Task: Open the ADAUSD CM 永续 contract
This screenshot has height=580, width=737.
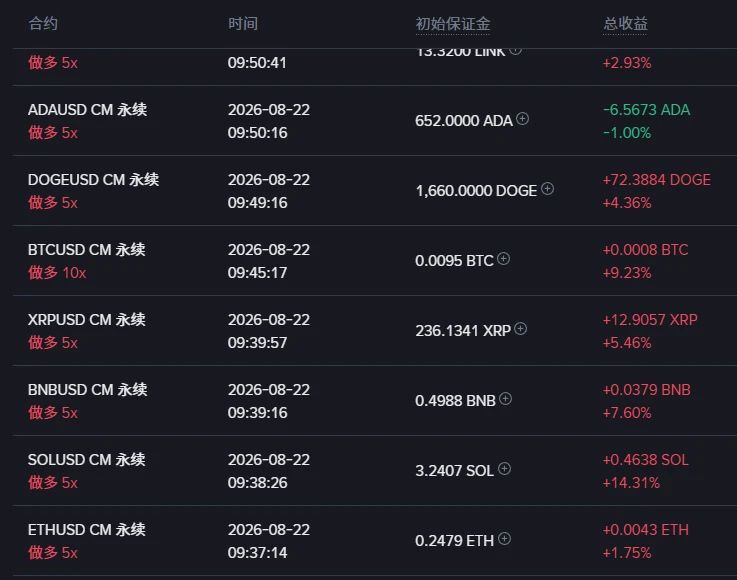Action: pyautogui.click(x=87, y=110)
